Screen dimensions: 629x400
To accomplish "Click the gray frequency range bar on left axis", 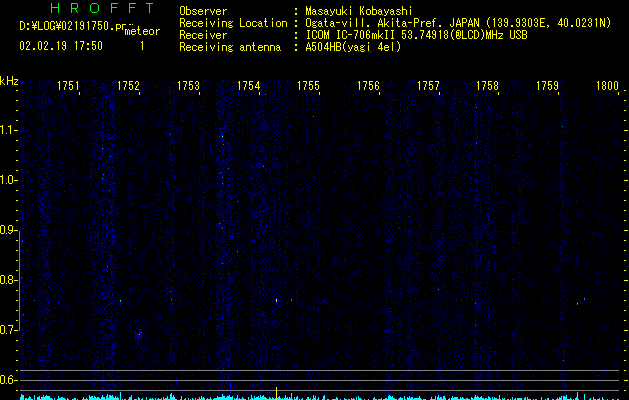I will [20, 281].
